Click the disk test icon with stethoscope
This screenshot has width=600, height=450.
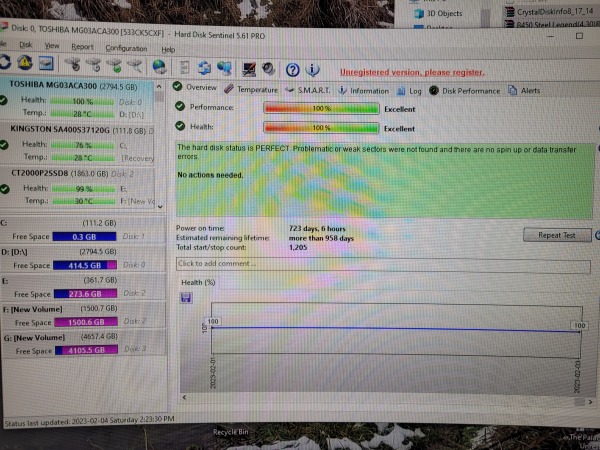(x=73, y=65)
